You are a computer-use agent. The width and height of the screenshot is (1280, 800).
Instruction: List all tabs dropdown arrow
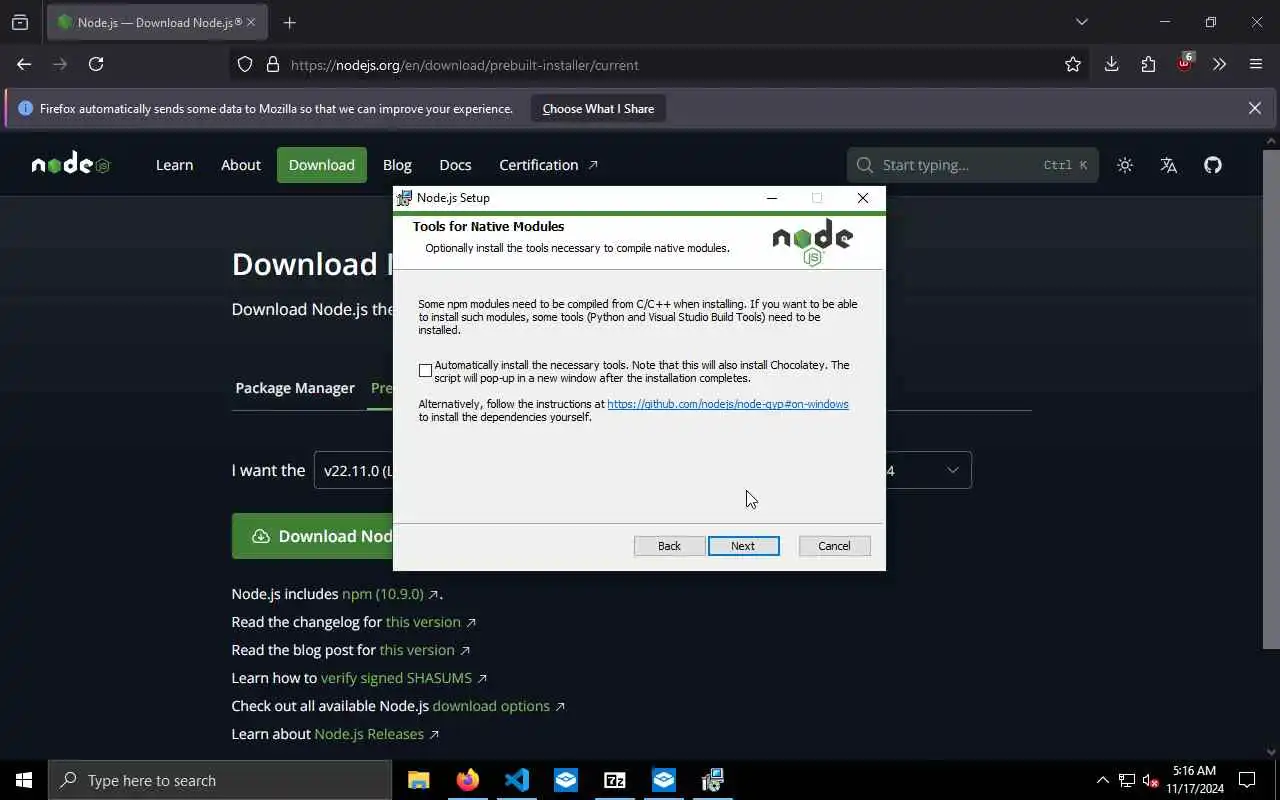click(x=1081, y=22)
